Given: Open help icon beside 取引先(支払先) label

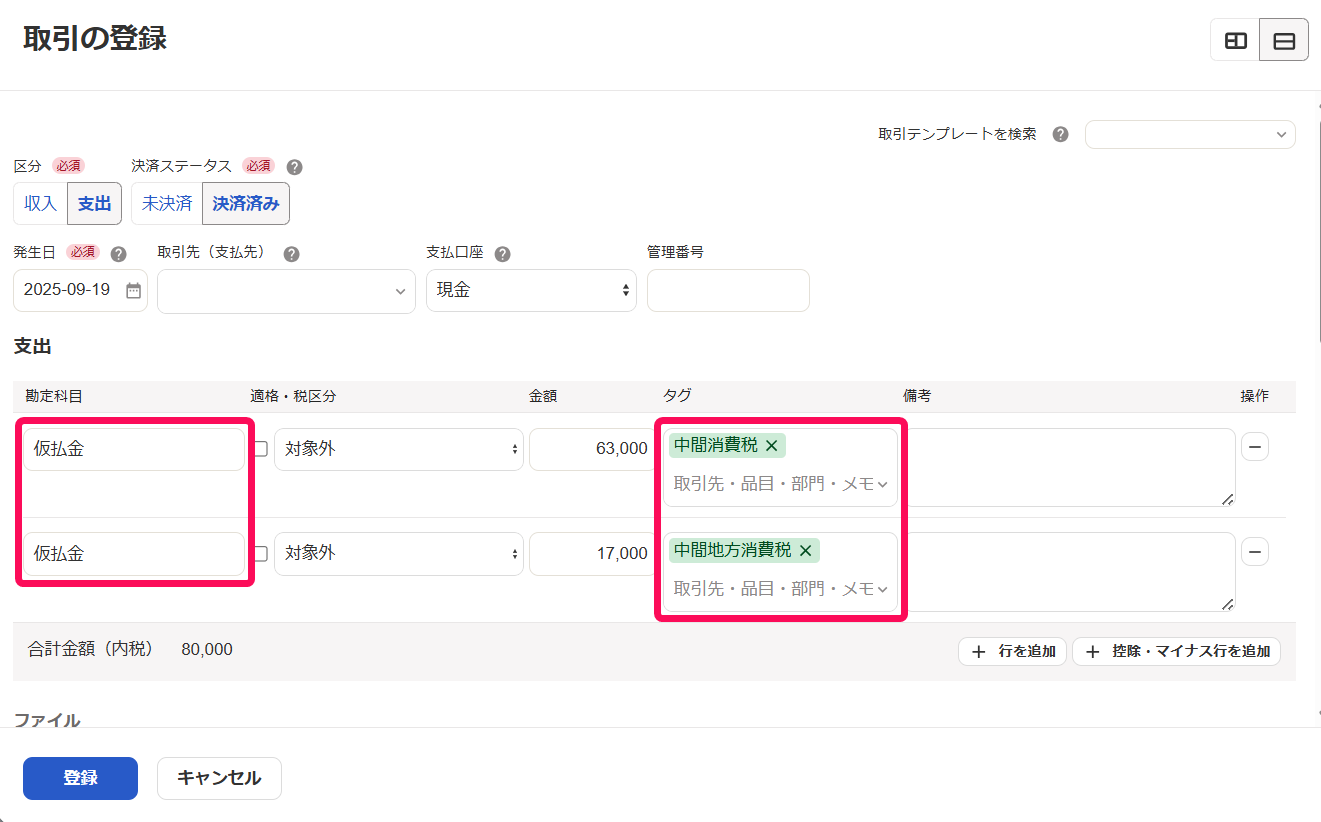Looking at the screenshot, I should 291,254.
